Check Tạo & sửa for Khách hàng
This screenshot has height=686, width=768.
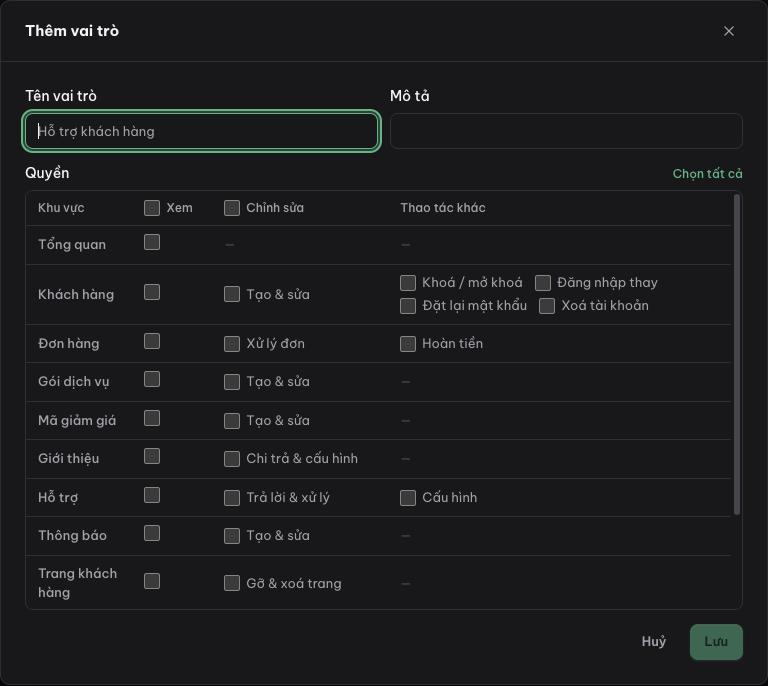pyautogui.click(x=232, y=294)
